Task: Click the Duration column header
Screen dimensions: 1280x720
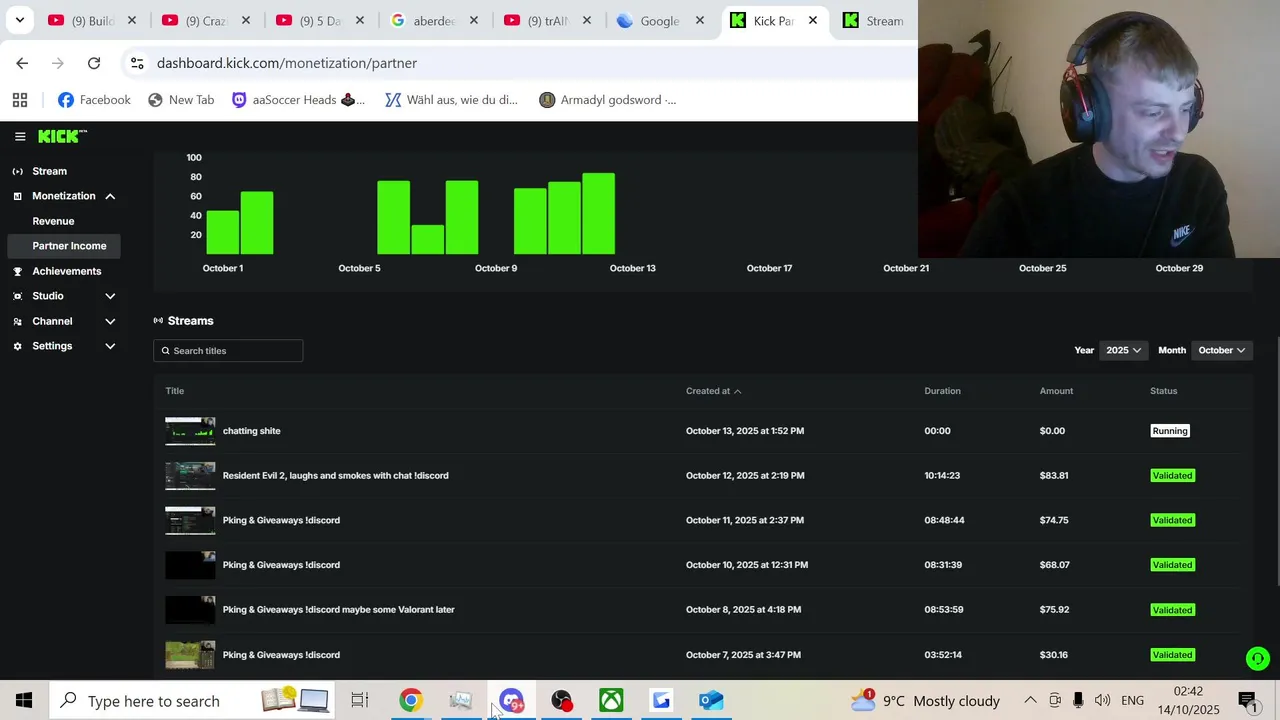Action: [x=942, y=391]
